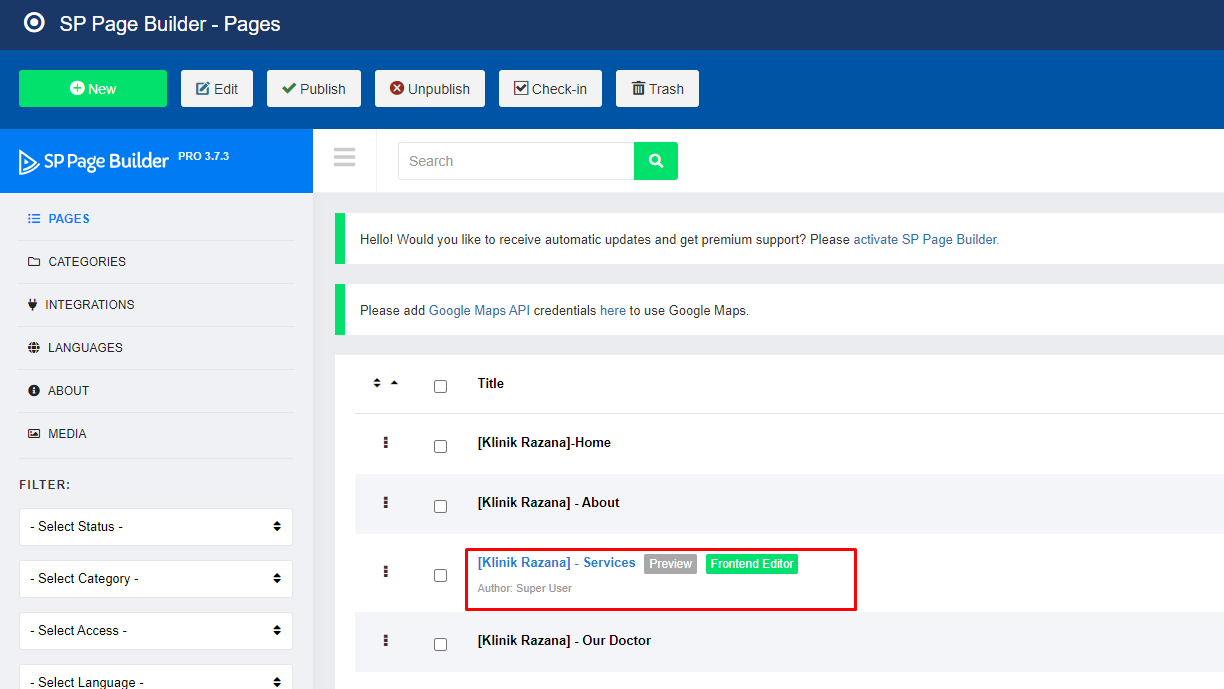Image resolution: width=1224 pixels, height=689 pixels.
Task: Click the Check-in toolbar button
Action: (x=550, y=88)
